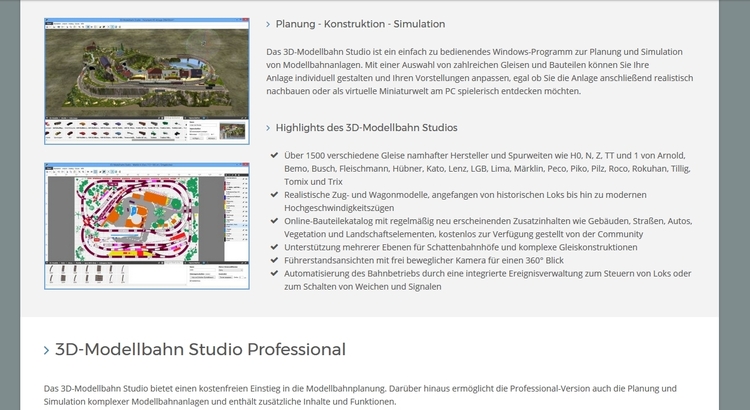This screenshot has height=410, width=750.
Task: Click the checkmark beside 'Online-Bauteilekatalog'
Action: tap(274, 221)
